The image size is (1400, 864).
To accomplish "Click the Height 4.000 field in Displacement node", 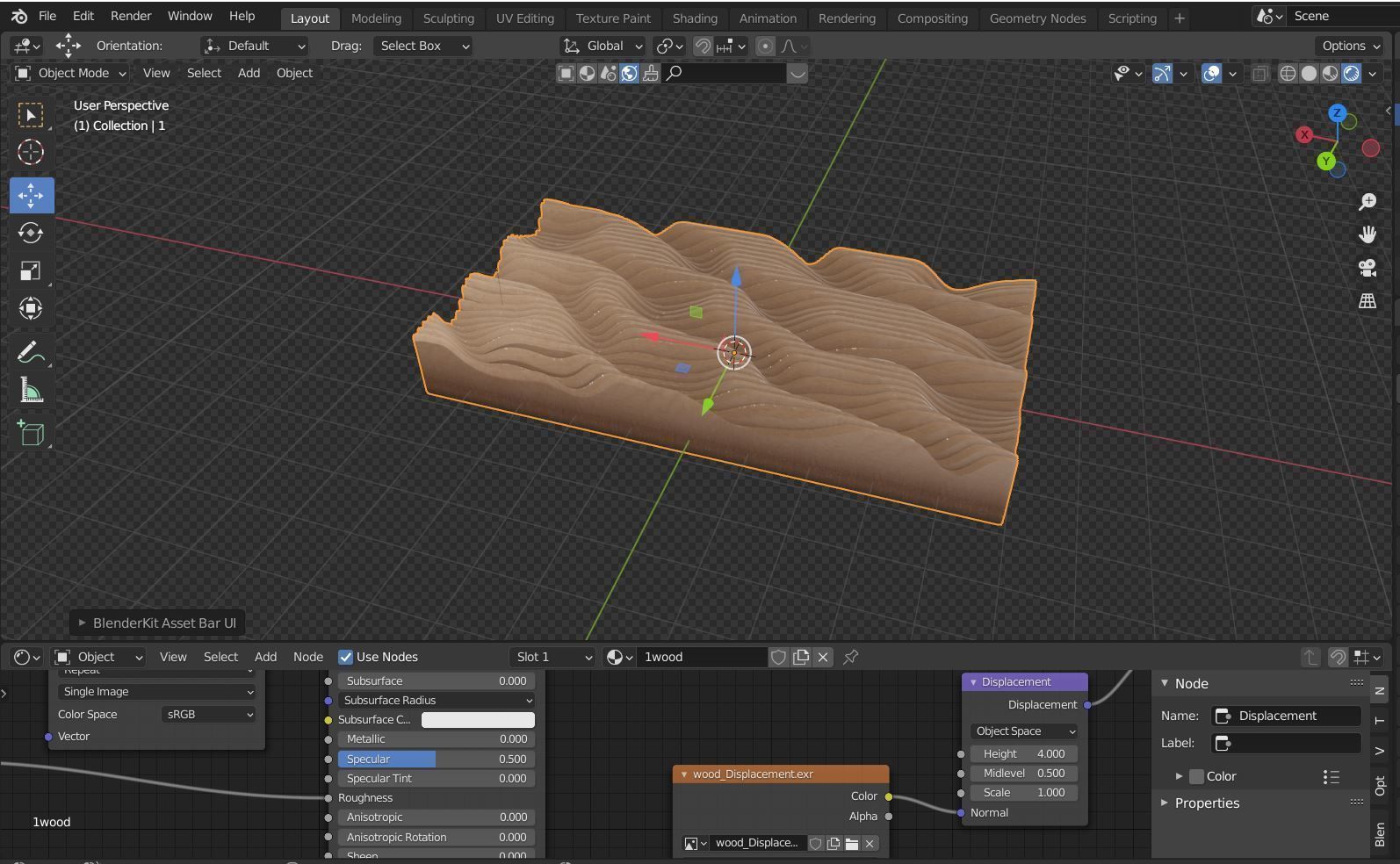I will click(x=1024, y=754).
